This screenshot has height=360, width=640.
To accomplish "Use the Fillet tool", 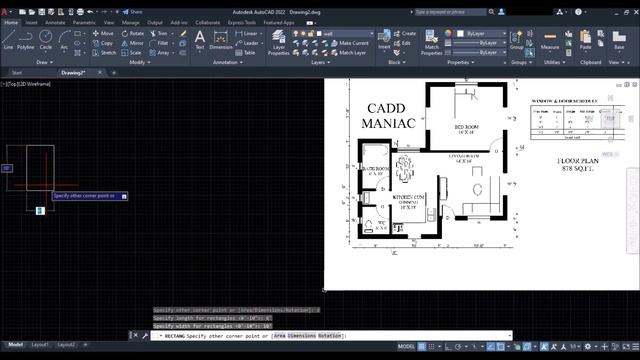I will point(159,43).
